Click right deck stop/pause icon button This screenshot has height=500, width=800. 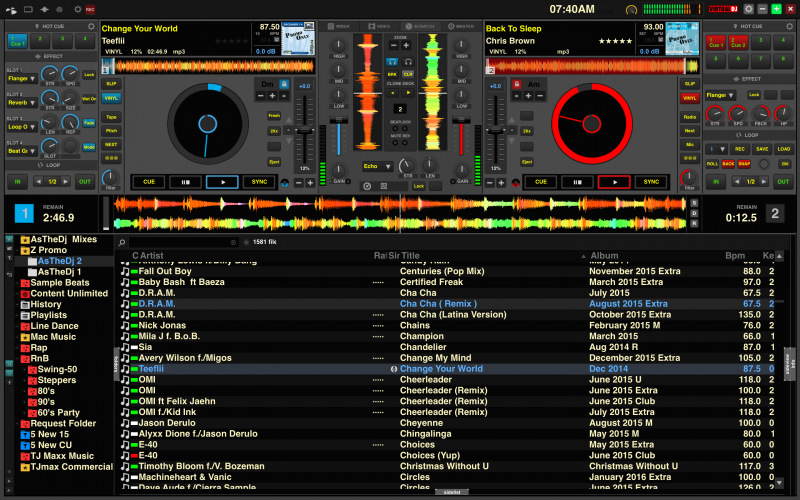(578, 182)
